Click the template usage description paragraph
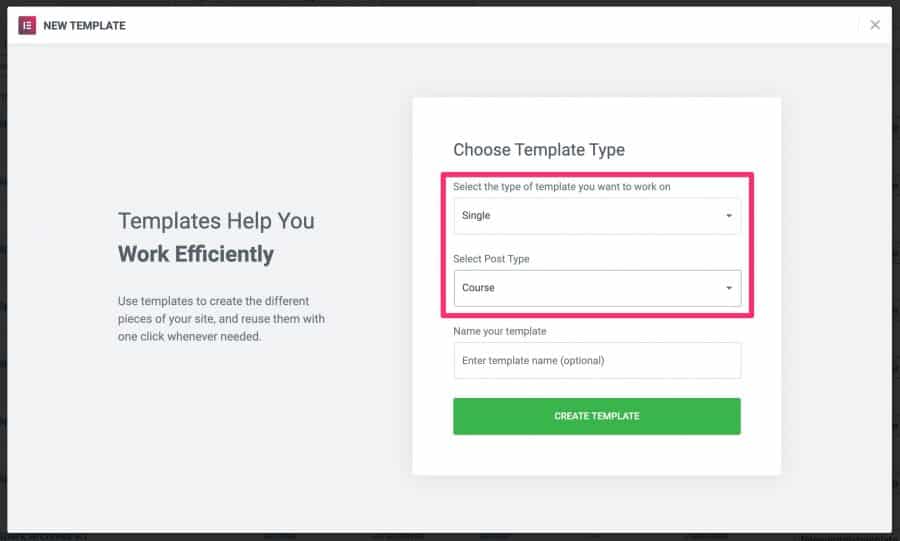900x541 pixels. point(221,319)
